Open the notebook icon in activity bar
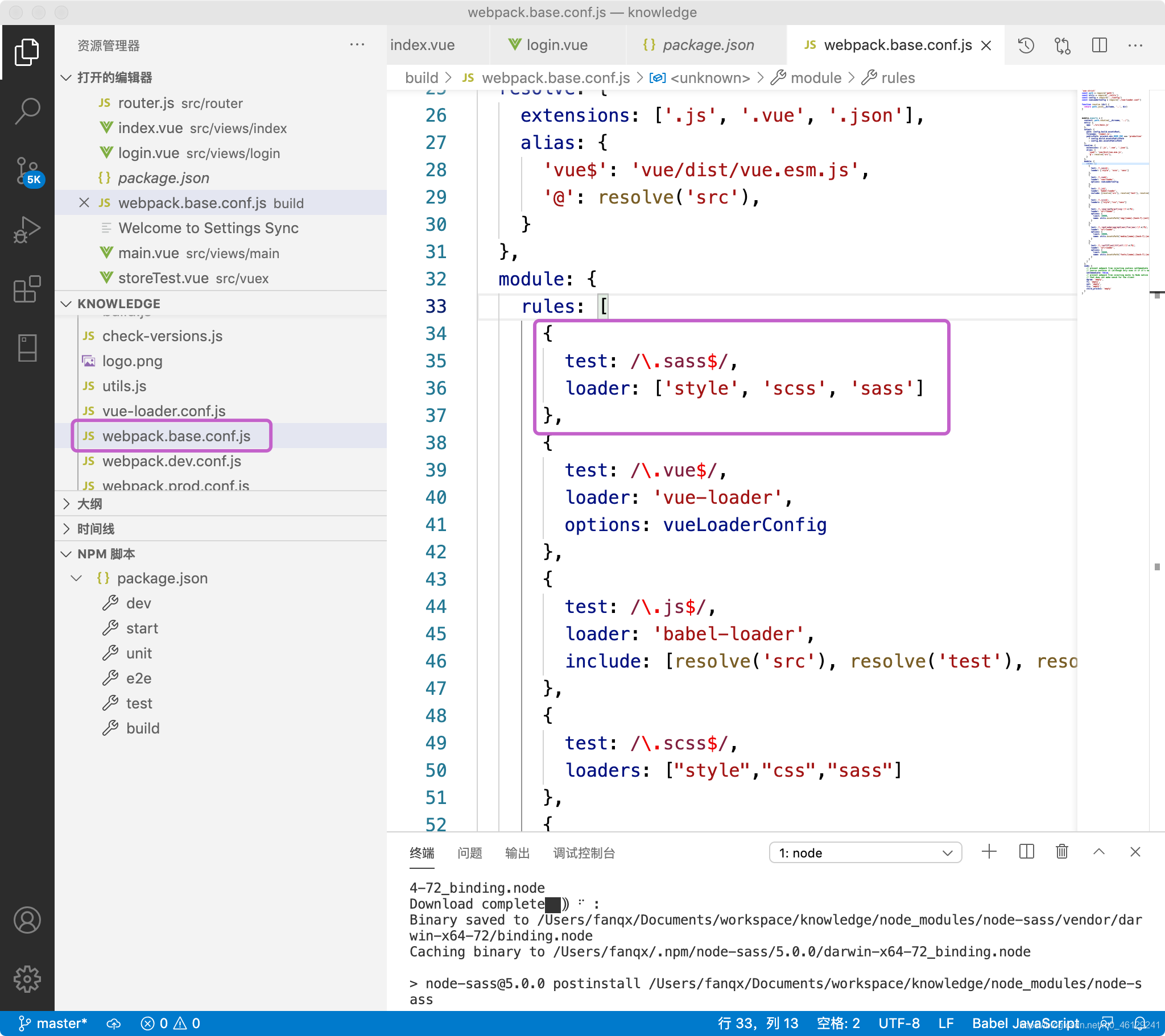The image size is (1165, 1036). 27,347
